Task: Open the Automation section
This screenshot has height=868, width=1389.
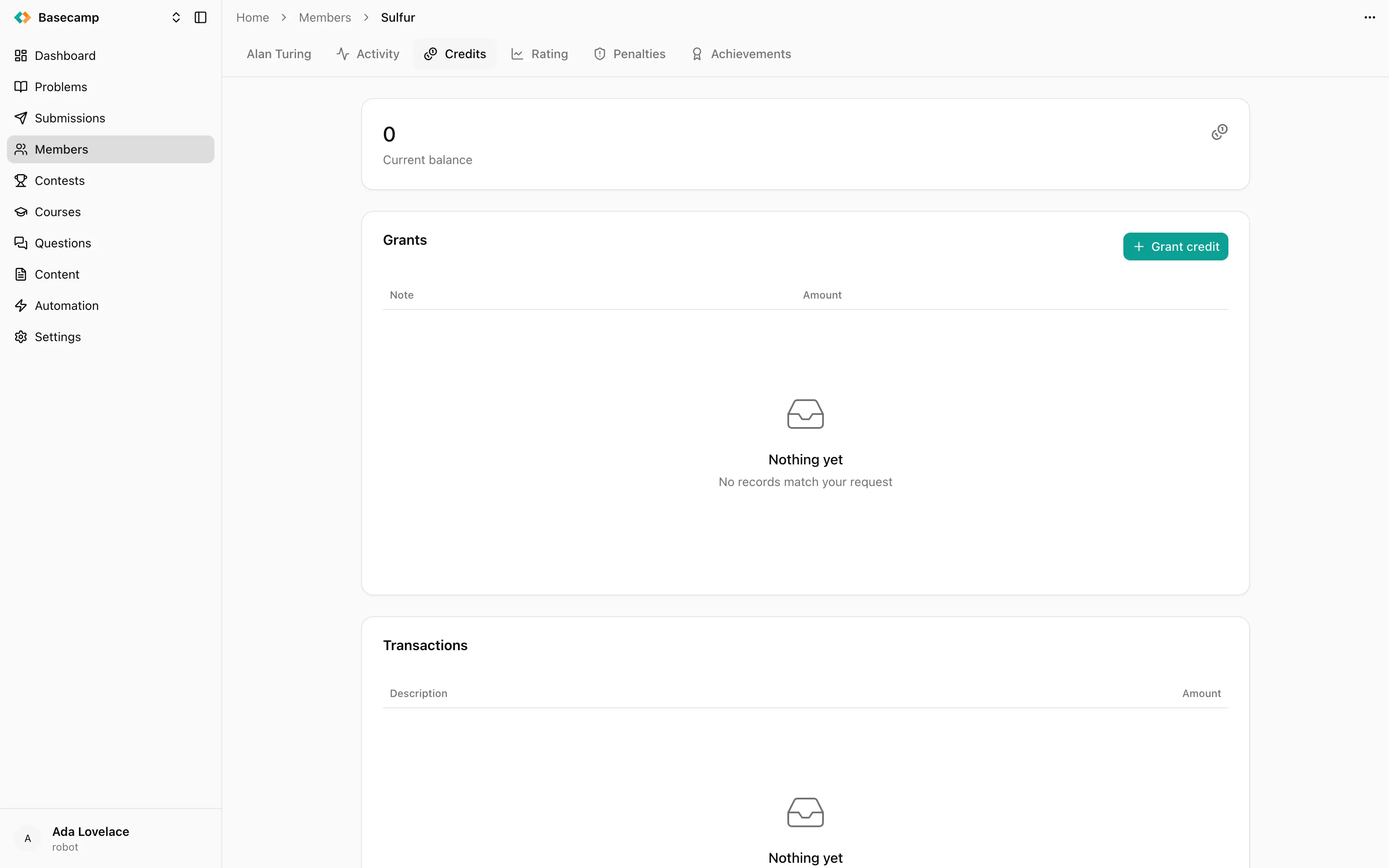Action: click(x=111, y=306)
